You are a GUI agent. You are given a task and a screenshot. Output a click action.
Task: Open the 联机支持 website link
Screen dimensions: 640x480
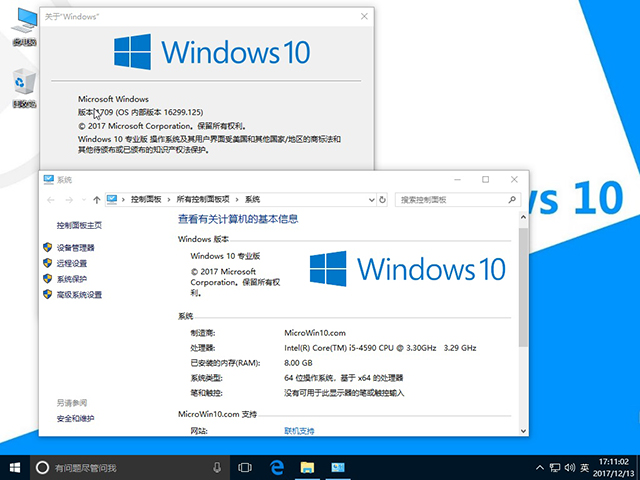click(x=299, y=431)
